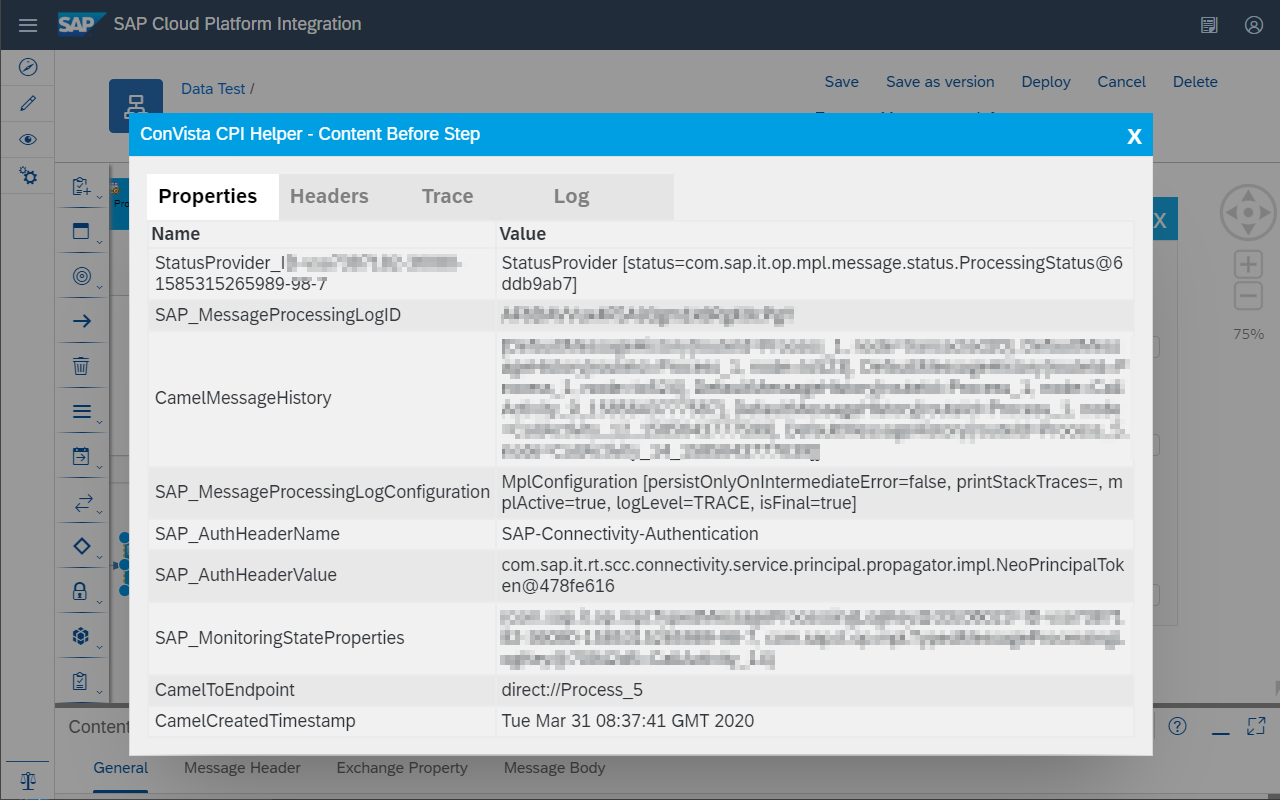Screen dimensions: 1280x800
Task: Select the trash delete tool in palette
Action: click(x=82, y=366)
